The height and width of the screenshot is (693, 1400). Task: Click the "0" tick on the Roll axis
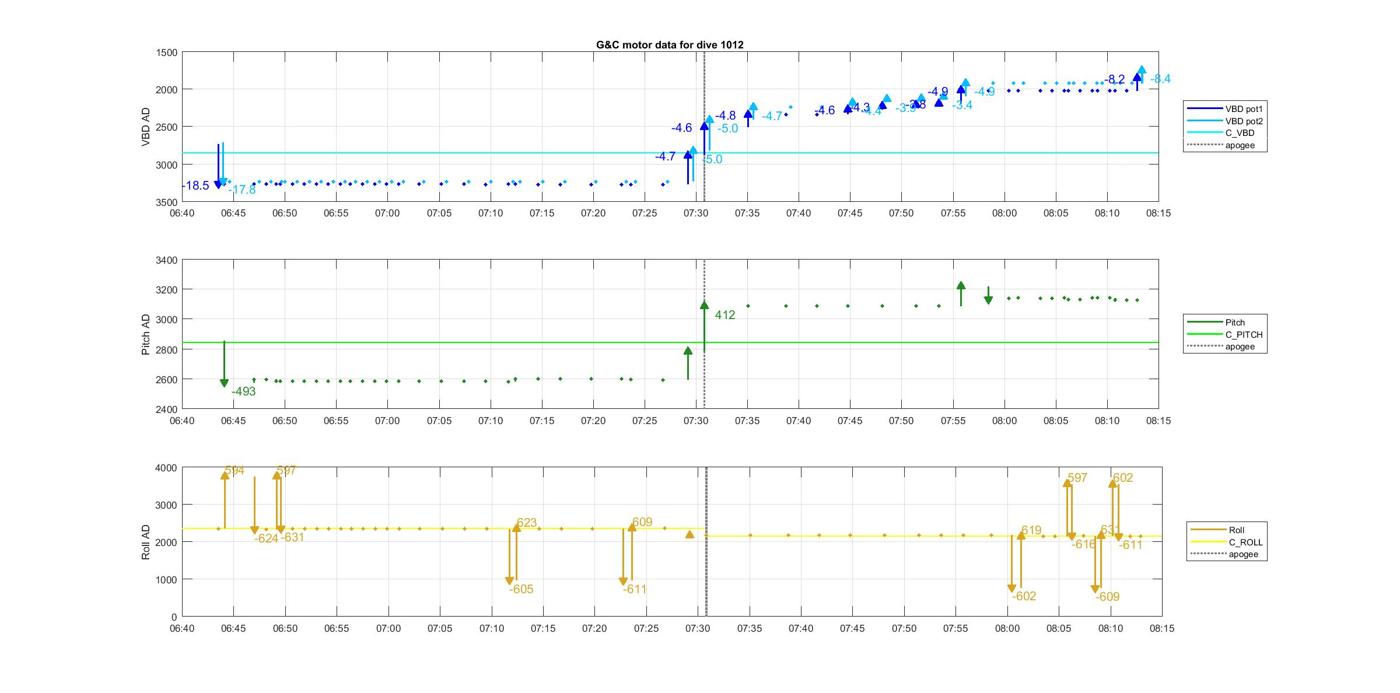[175, 617]
